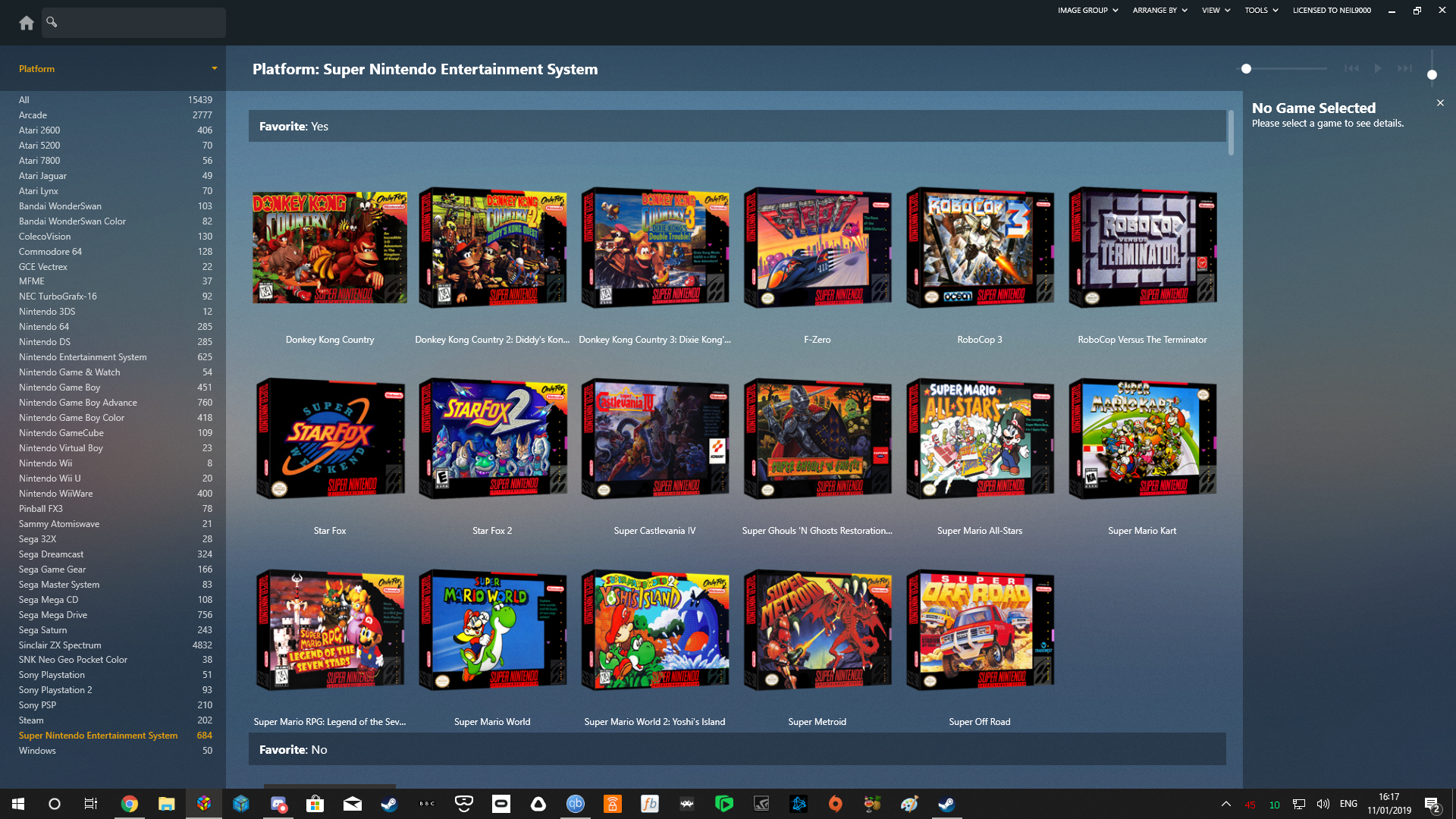
Task: Play the music with the play button
Action: pyautogui.click(x=1378, y=68)
